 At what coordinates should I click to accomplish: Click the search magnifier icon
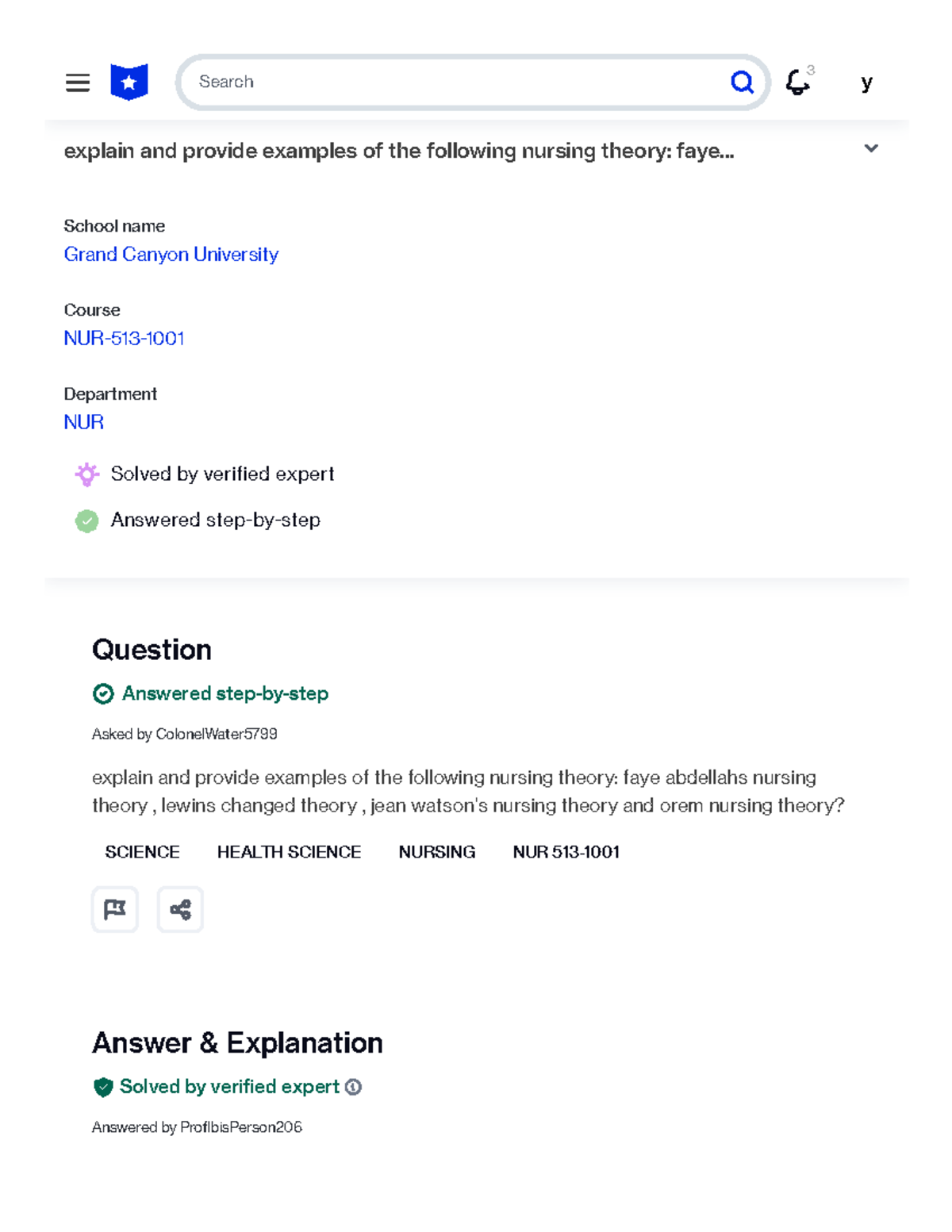coord(741,82)
